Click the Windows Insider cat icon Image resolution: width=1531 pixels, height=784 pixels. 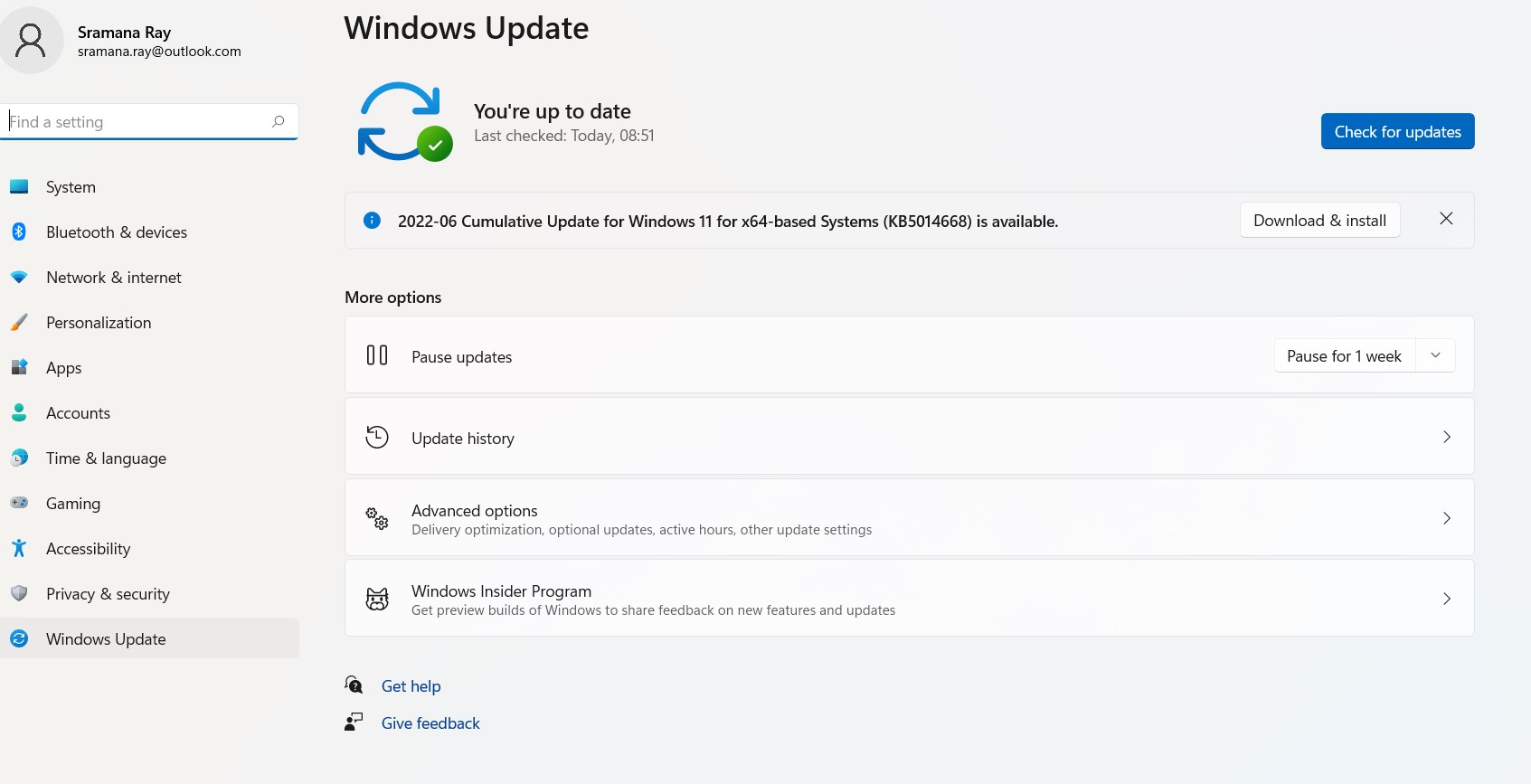[x=377, y=599]
